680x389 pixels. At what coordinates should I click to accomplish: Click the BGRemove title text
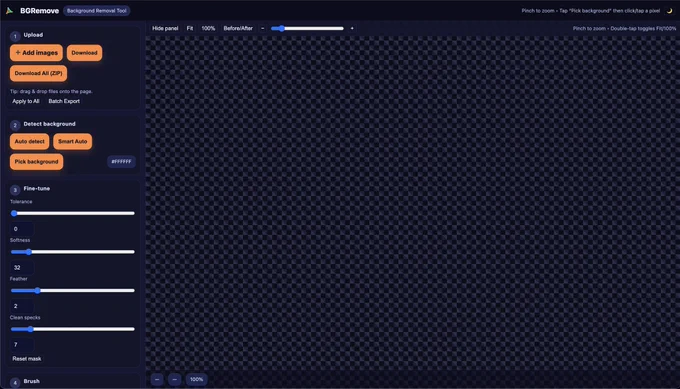[39, 11]
